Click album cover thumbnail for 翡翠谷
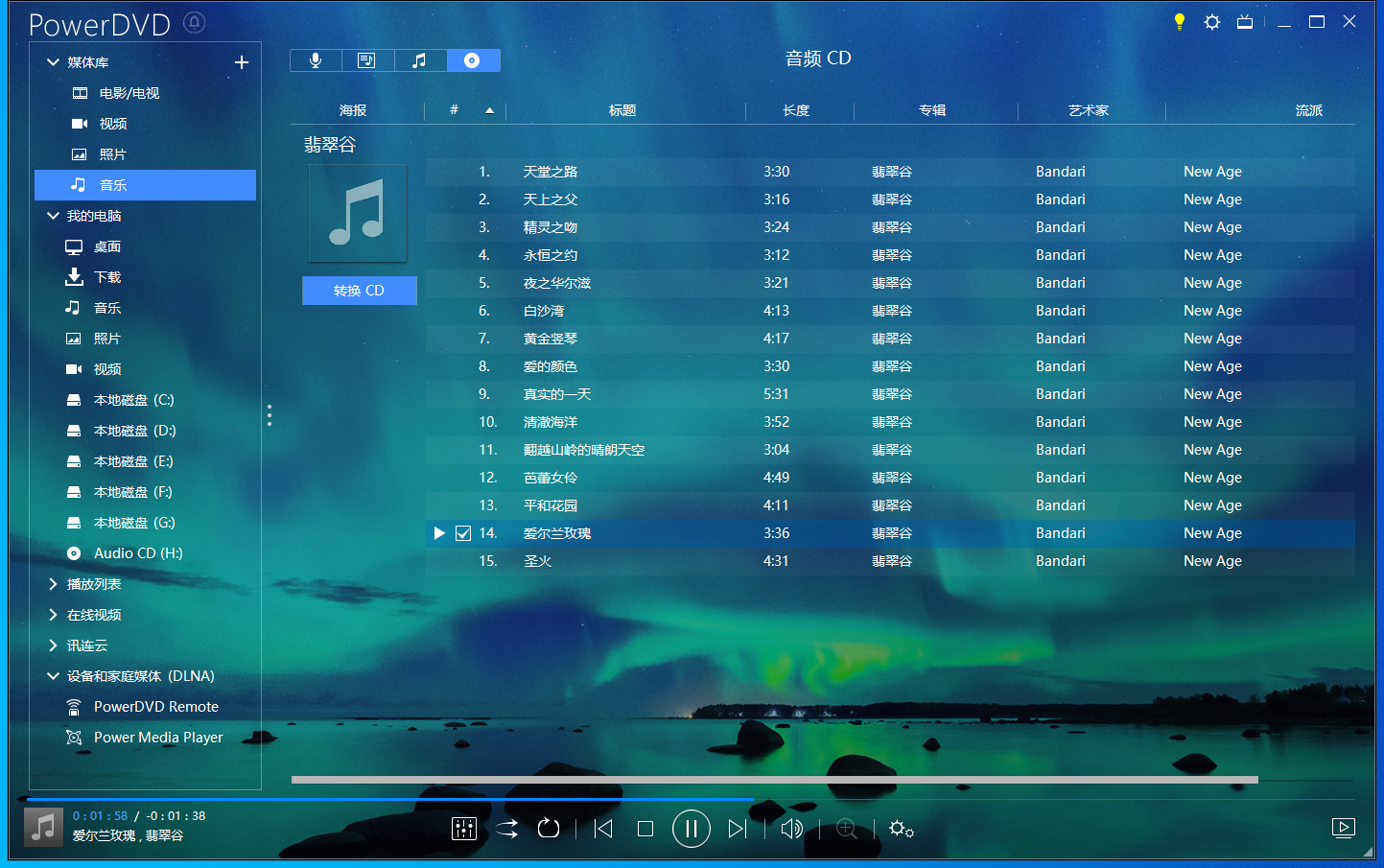The height and width of the screenshot is (868, 1384). 358,213
